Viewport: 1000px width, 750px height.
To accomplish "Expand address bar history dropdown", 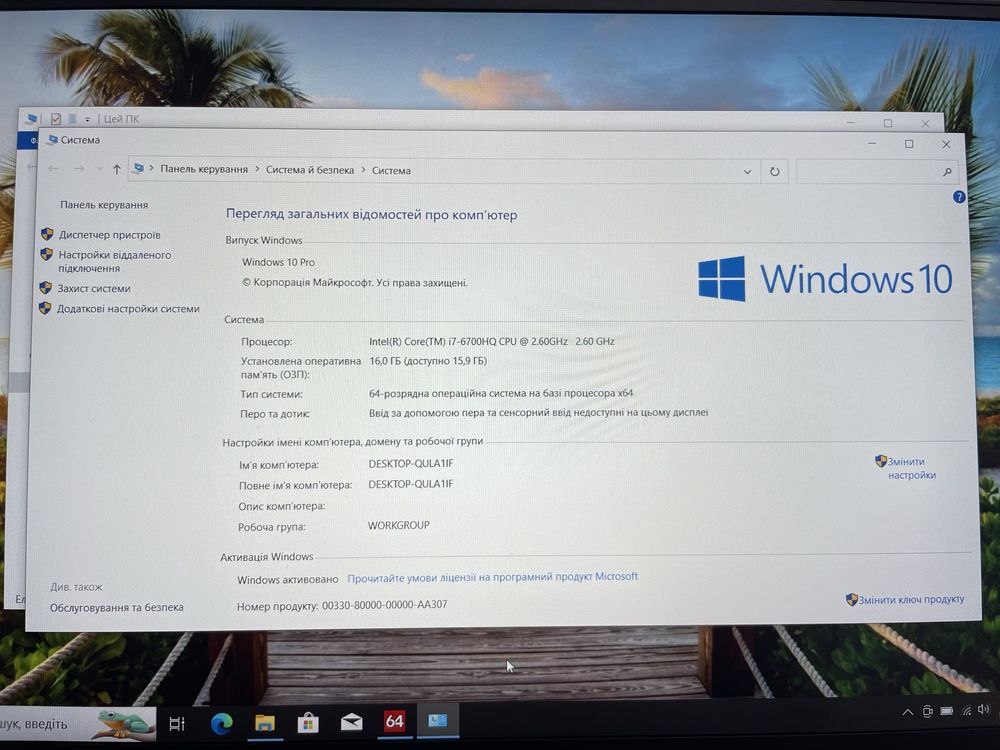I will tap(747, 172).
